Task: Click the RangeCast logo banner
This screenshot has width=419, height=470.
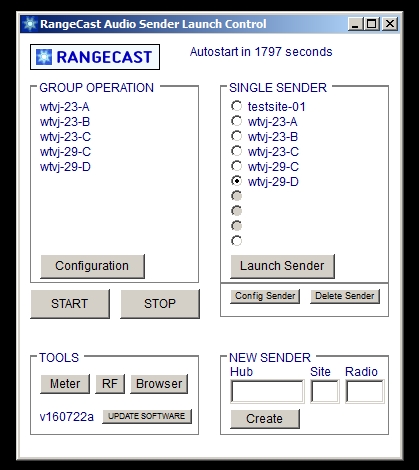Action: (x=95, y=57)
